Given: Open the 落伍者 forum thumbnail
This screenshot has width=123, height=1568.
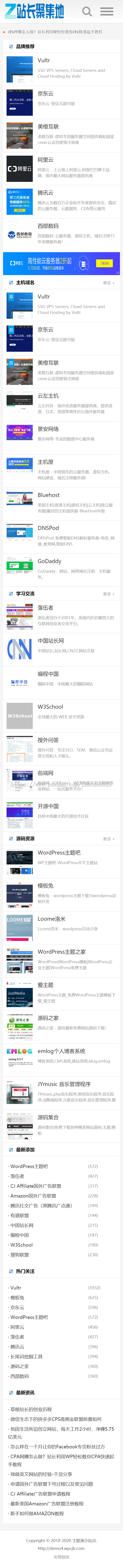Looking at the screenshot, I should pos(19,617).
